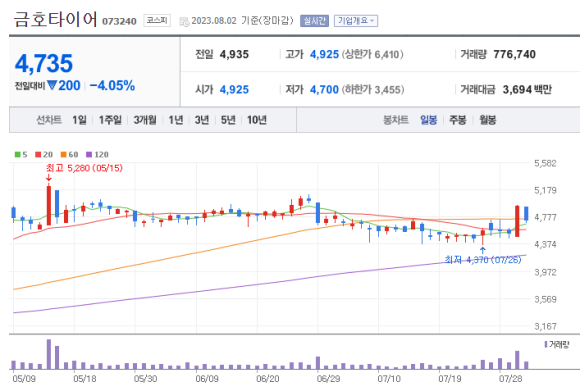580x391 pixels.
Task: Click the current price 4,735
Action: (44, 63)
